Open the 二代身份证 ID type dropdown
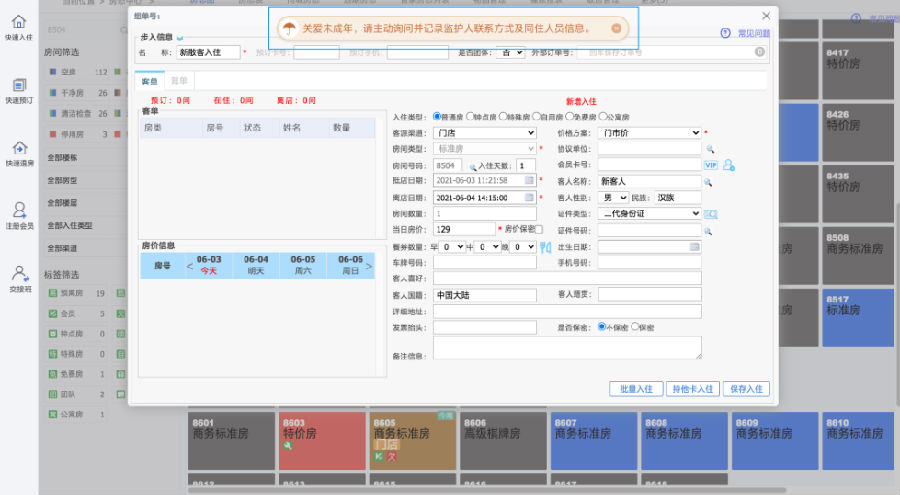The width and height of the screenshot is (900, 495). click(649, 214)
